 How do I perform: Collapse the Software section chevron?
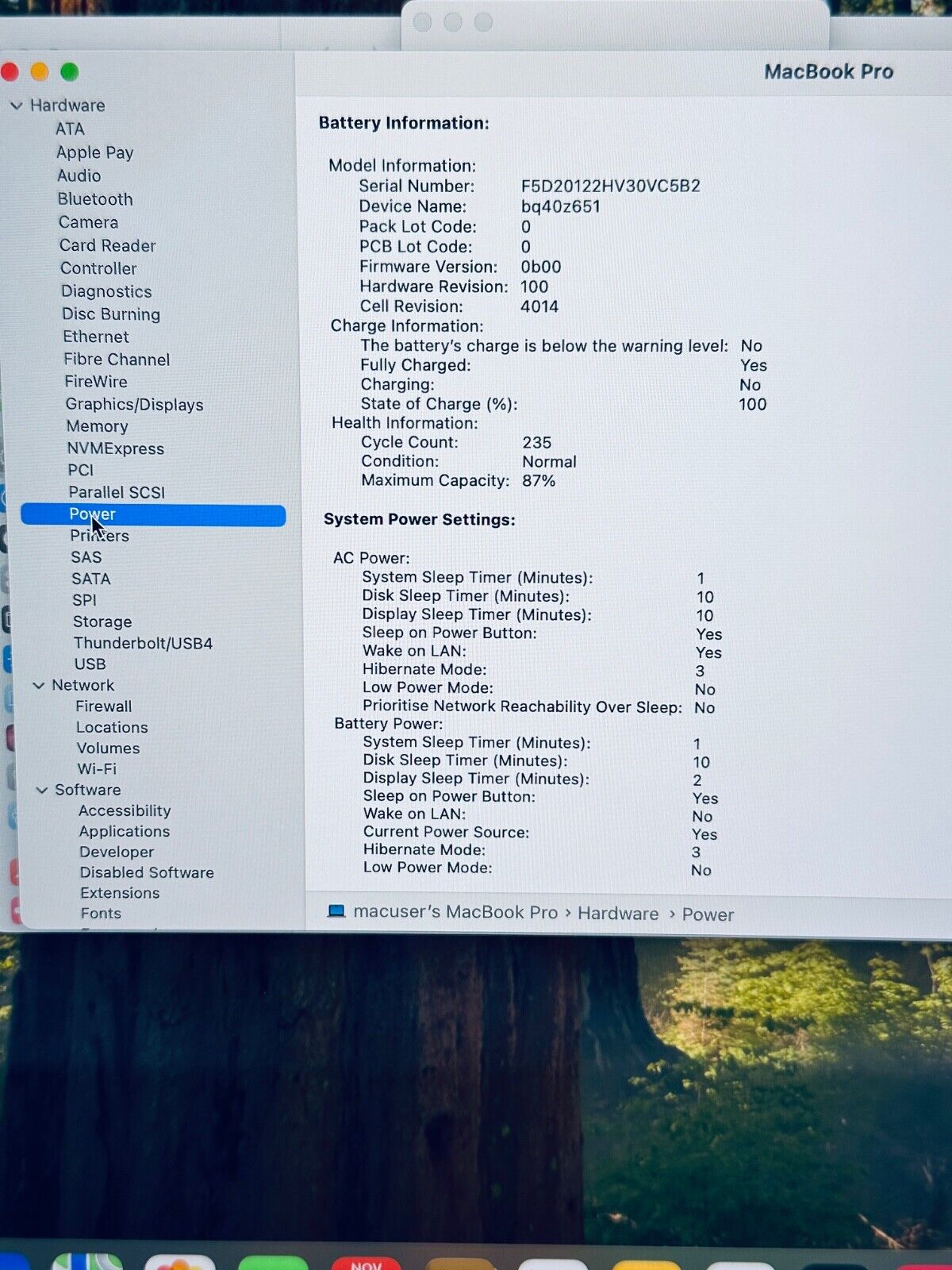click(x=41, y=791)
